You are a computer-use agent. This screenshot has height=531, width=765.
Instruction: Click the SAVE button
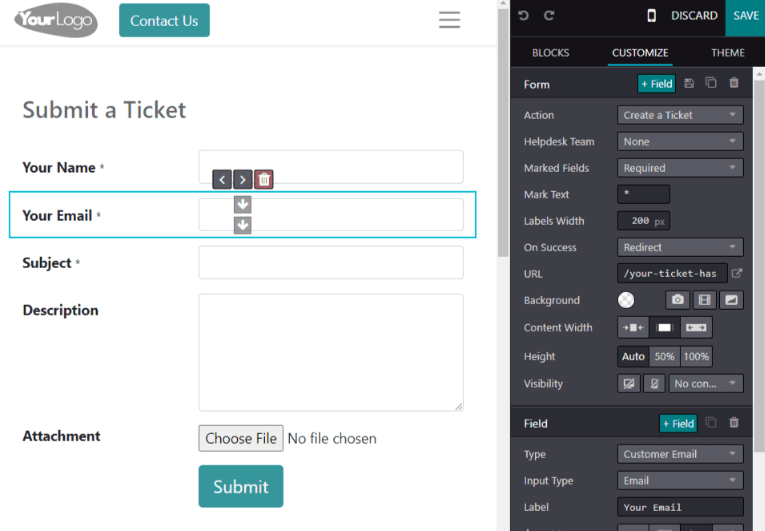coord(745,16)
